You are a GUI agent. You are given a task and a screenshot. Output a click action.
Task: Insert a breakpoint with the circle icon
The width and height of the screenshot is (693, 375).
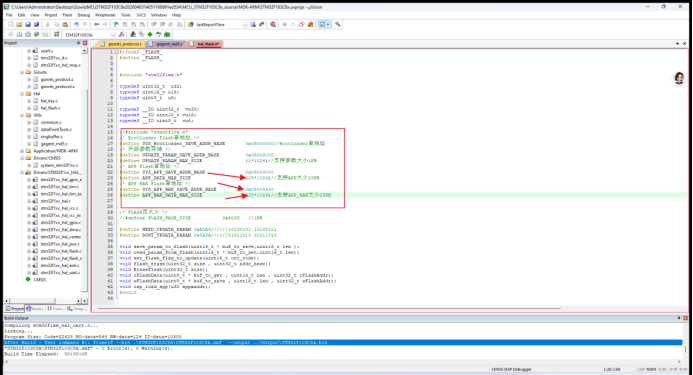coord(284,24)
